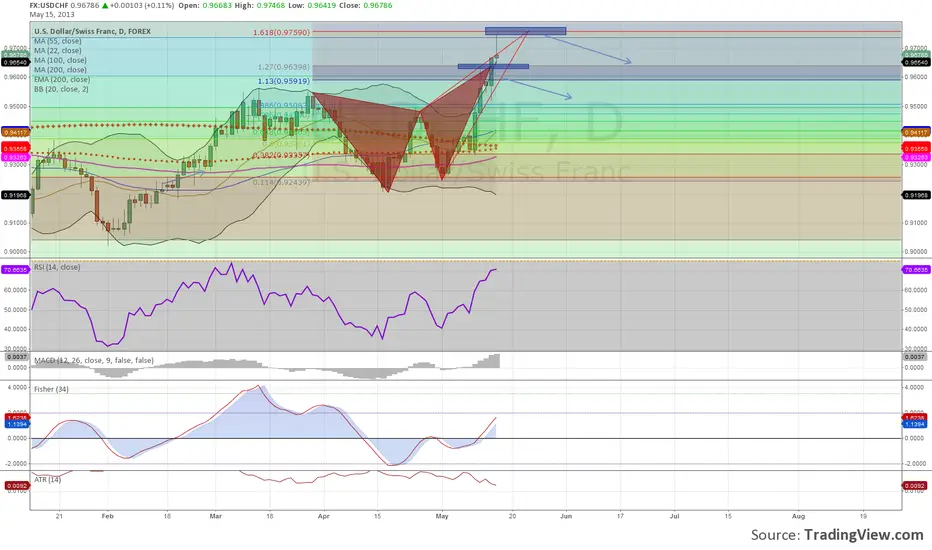Click the Aug label on time axis

(798, 516)
